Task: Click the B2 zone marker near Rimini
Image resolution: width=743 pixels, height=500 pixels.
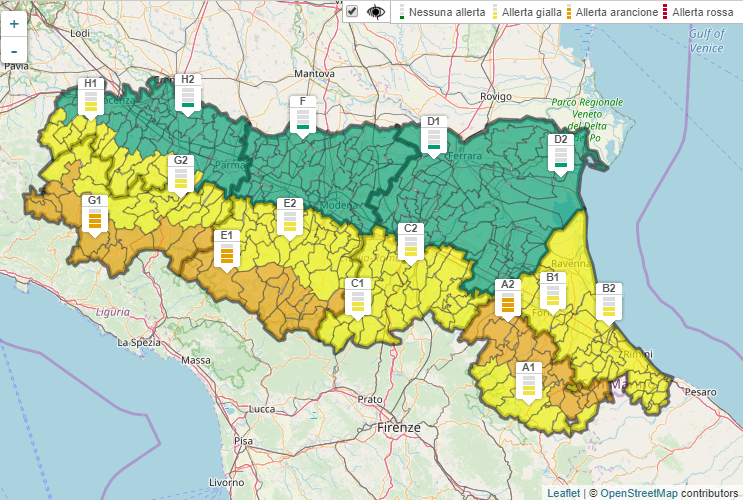Action: click(608, 301)
